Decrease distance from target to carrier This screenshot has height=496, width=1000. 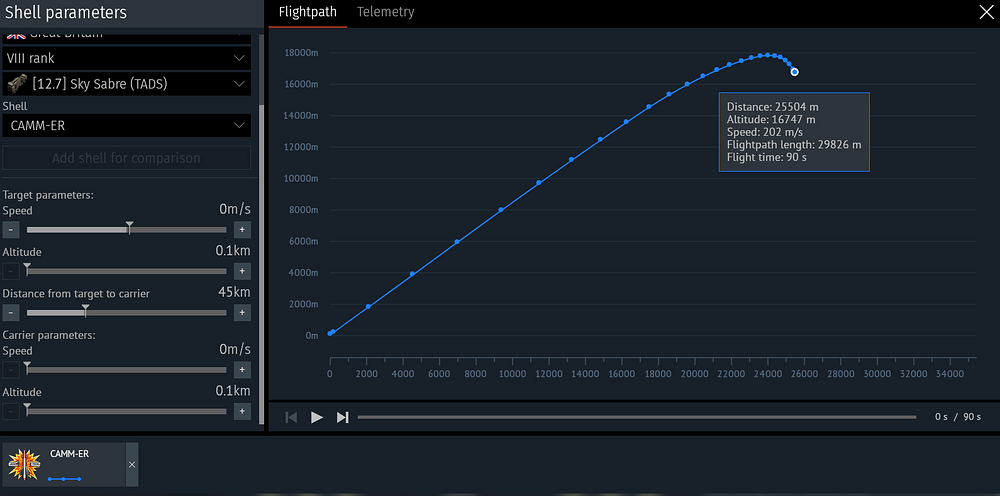point(11,313)
